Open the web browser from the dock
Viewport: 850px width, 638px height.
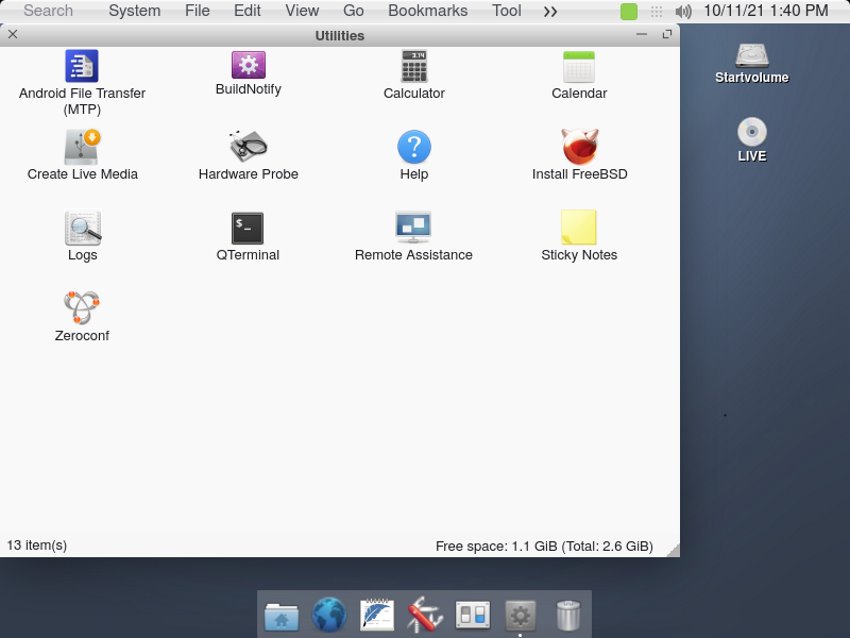click(x=329, y=615)
